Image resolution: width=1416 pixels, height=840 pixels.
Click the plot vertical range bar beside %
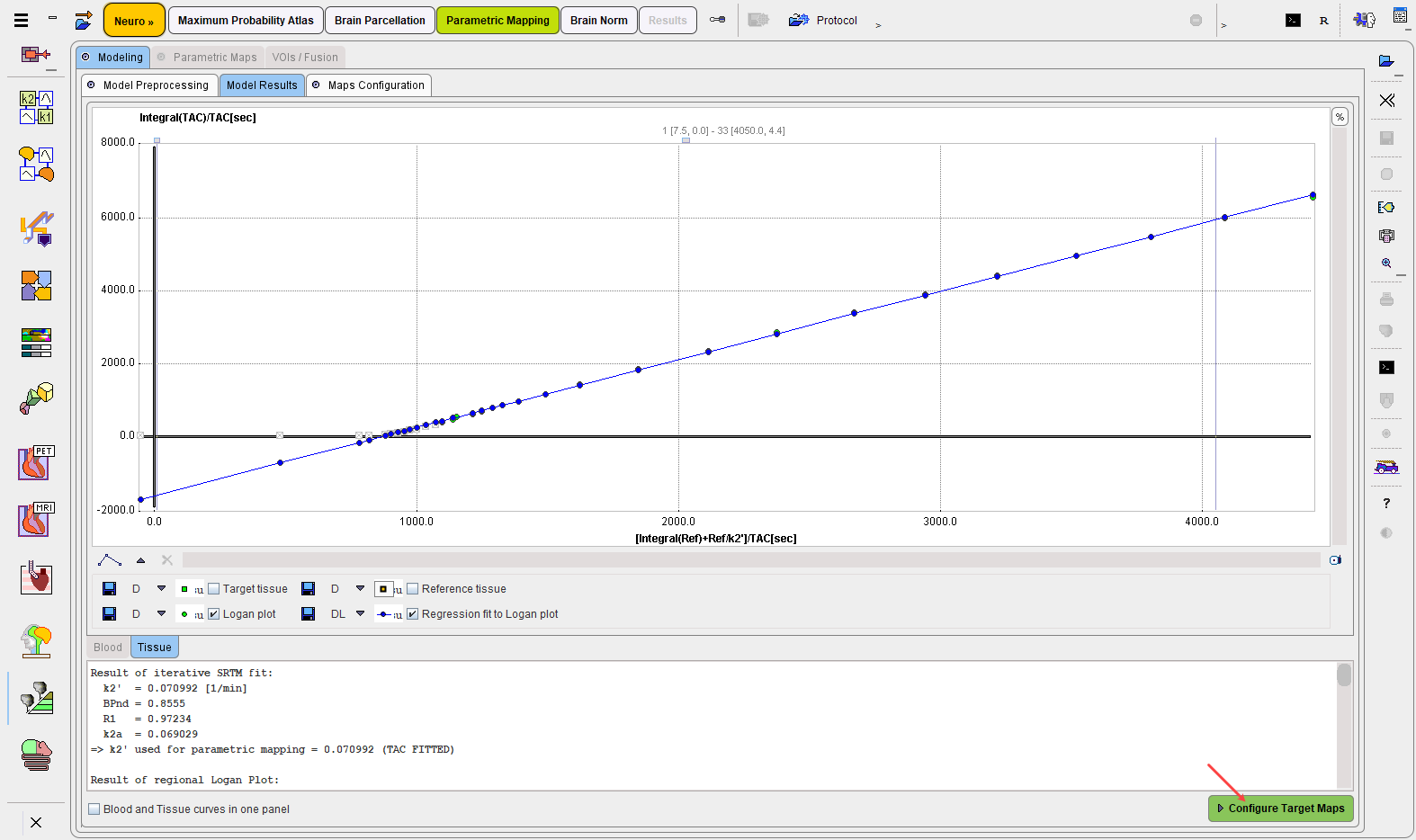click(1340, 336)
